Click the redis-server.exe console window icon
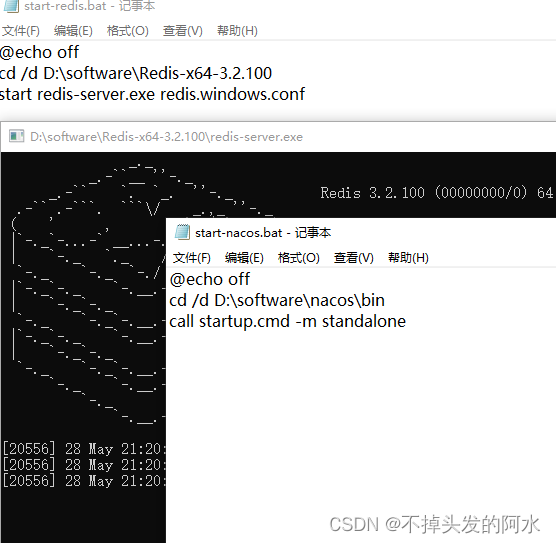The width and height of the screenshot is (556, 543). coord(16,136)
